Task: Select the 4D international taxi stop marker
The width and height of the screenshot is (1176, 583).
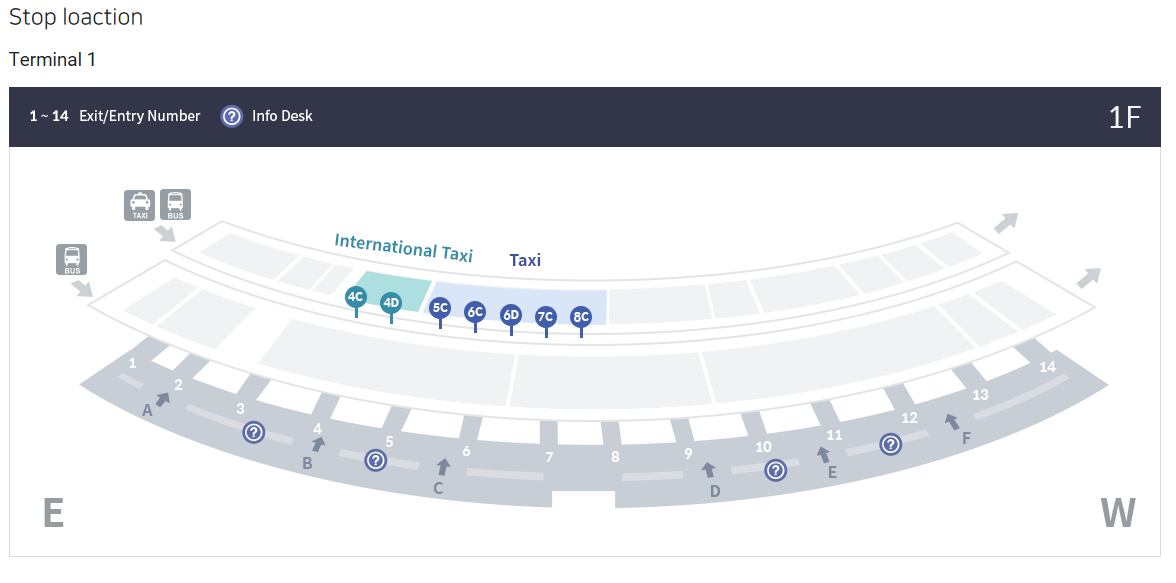Action: click(x=391, y=303)
